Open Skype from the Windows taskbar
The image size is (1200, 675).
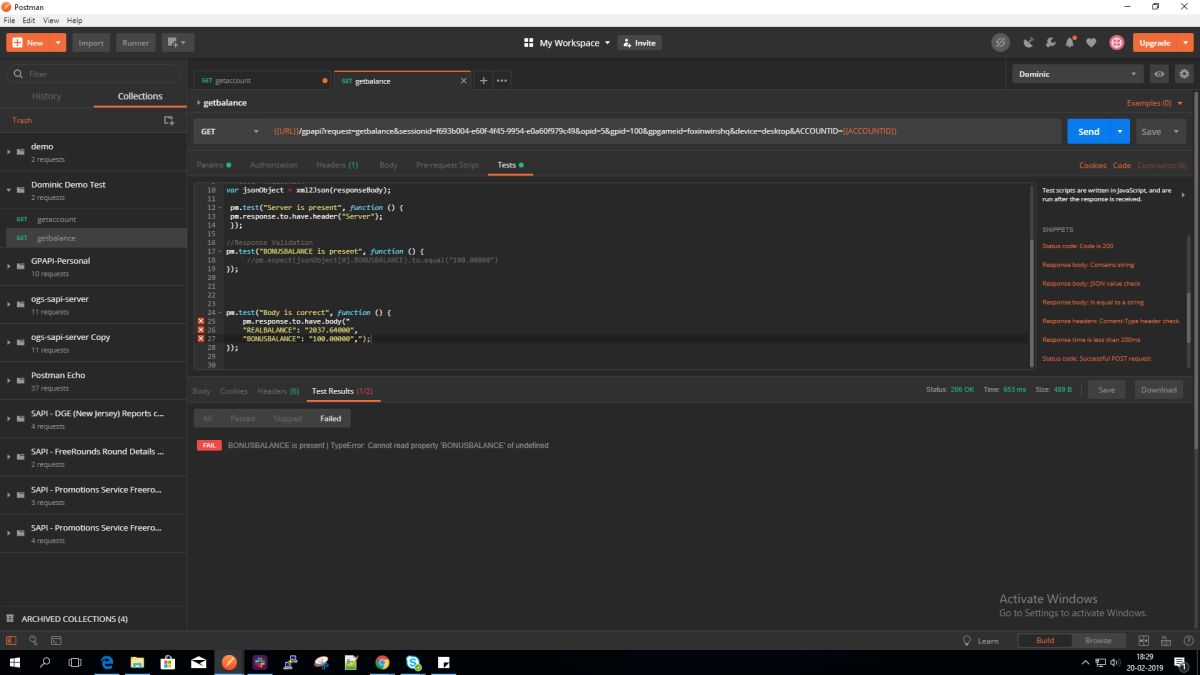tap(413, 662)
